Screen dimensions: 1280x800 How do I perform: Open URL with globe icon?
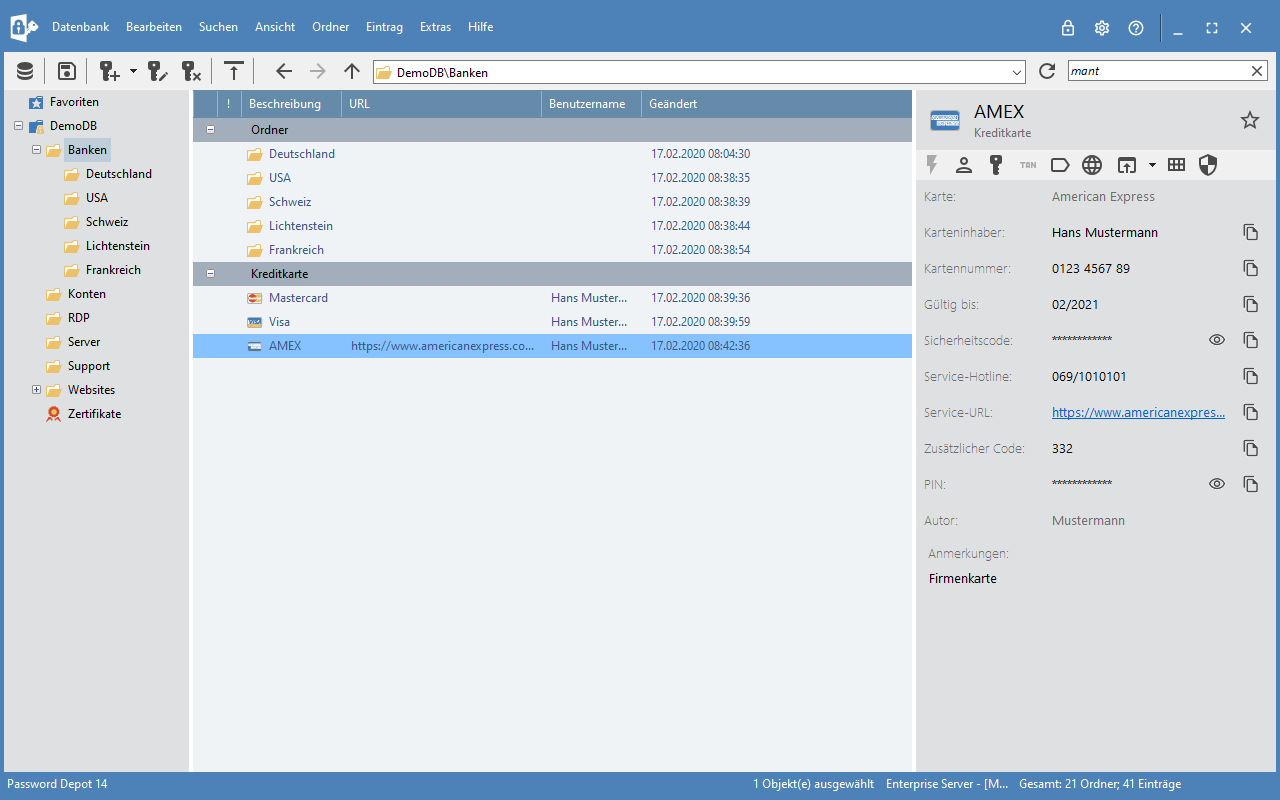tap(1092, 165)
